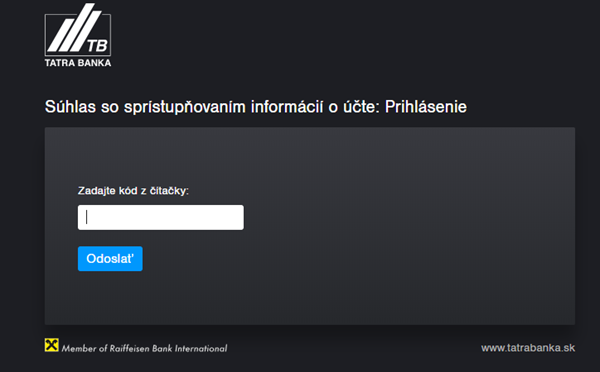The height and width of the screenshot is (372, 600).
Task: Open the www.tatrabanka.sk link
Action: [x=528, y=348]
